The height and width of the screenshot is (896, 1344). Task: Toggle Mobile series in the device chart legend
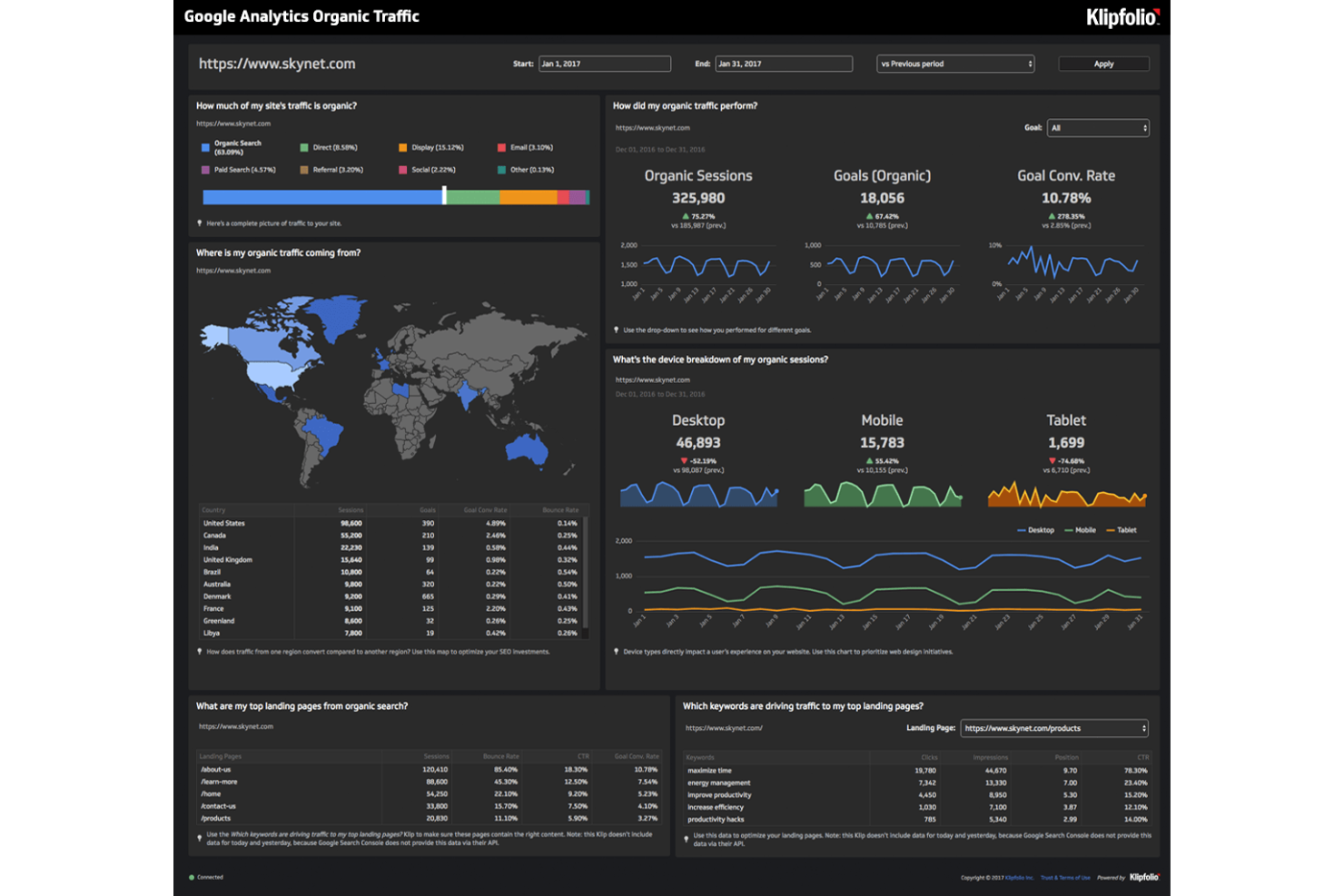(1081, 530)
